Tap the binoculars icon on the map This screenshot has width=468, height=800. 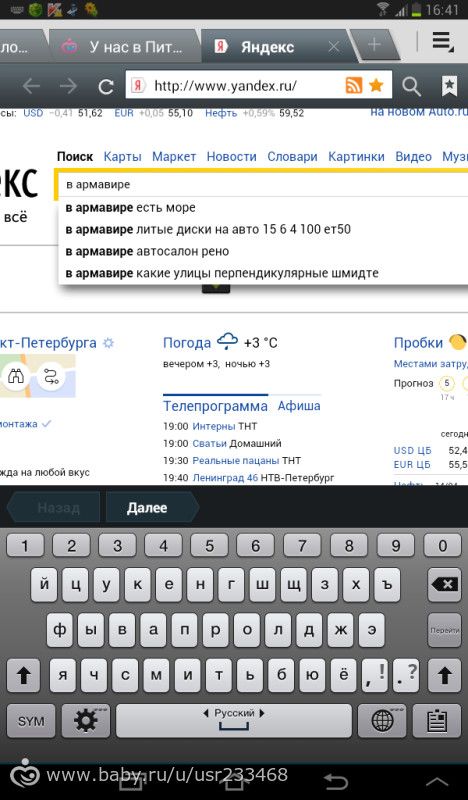click(x=16, y=377)
